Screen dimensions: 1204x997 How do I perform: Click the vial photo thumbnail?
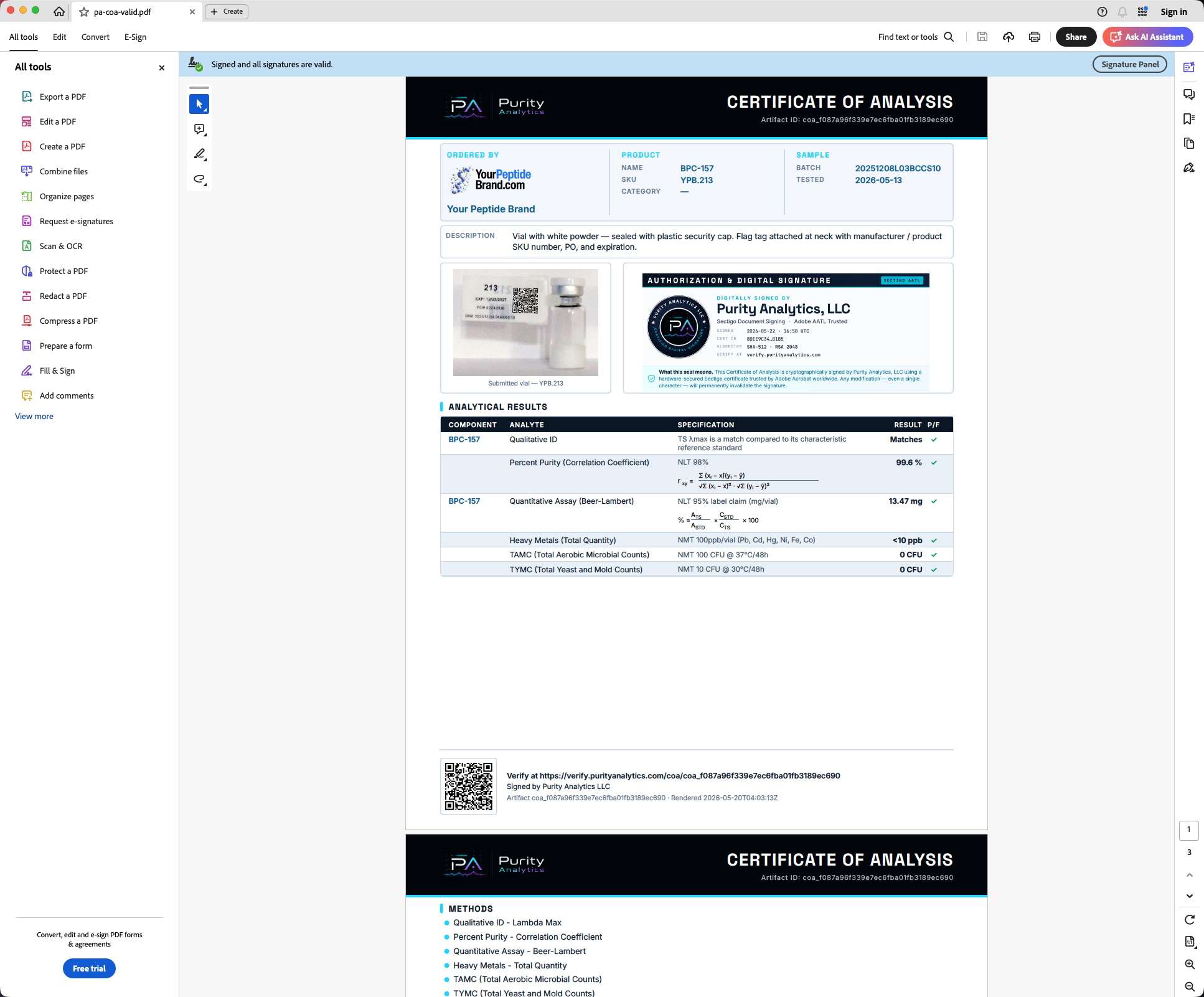pyautogui.click(x=525, y=323)
